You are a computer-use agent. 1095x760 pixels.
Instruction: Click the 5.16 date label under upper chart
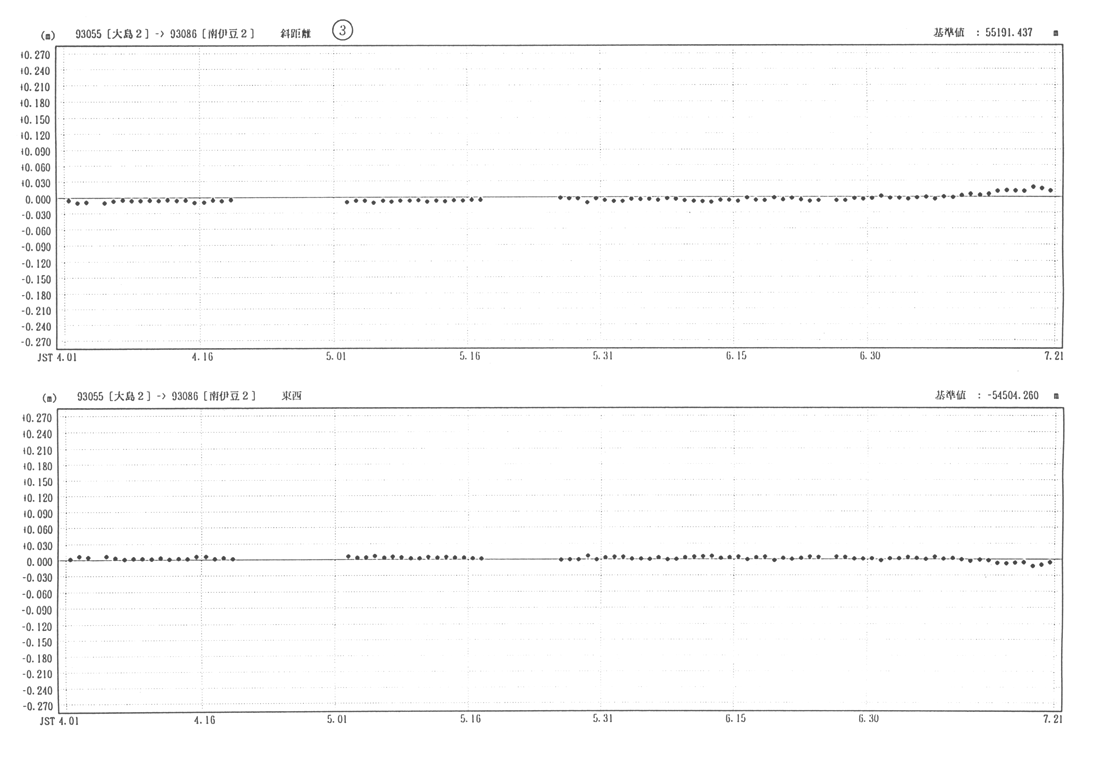[469, 356]
